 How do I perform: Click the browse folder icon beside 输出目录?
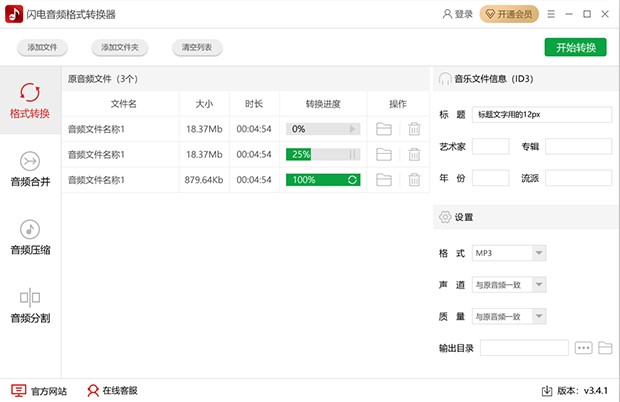tap(605, 348)
